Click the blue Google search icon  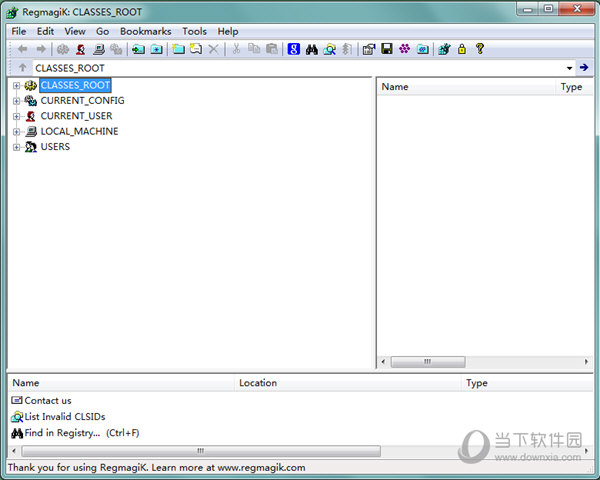pos(293,49)
